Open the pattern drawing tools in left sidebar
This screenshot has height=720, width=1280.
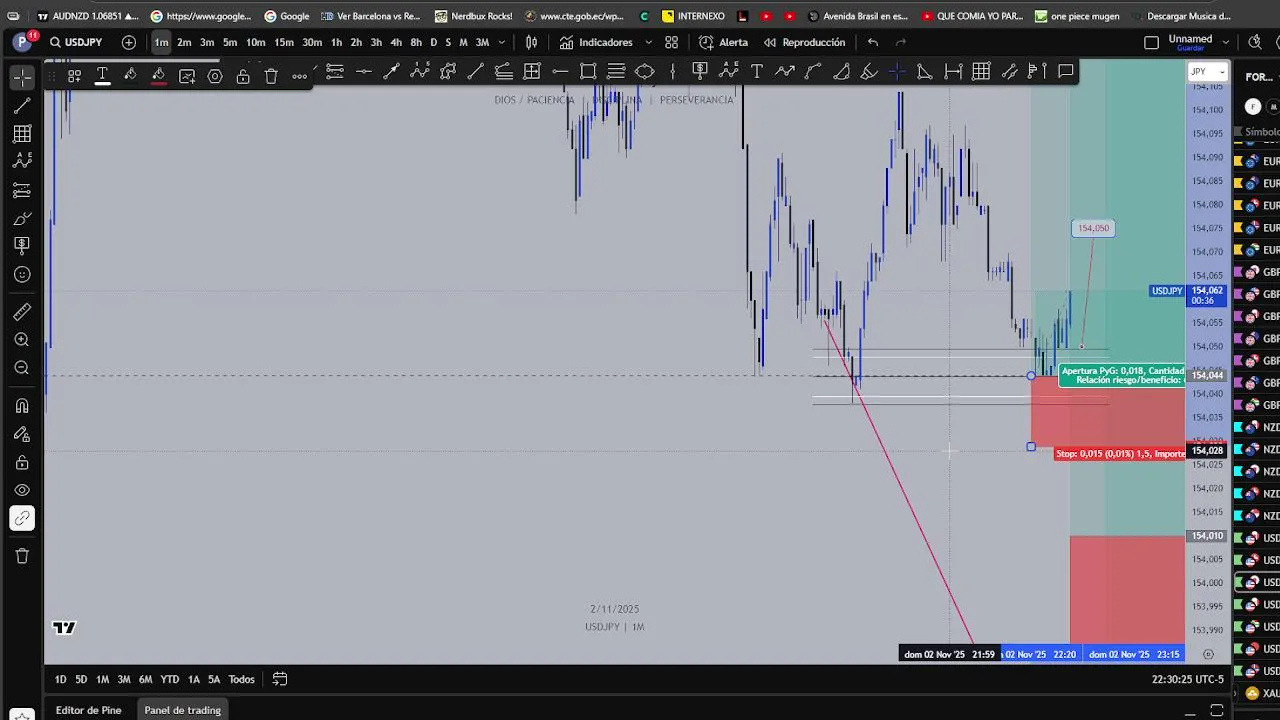(22, 161)
